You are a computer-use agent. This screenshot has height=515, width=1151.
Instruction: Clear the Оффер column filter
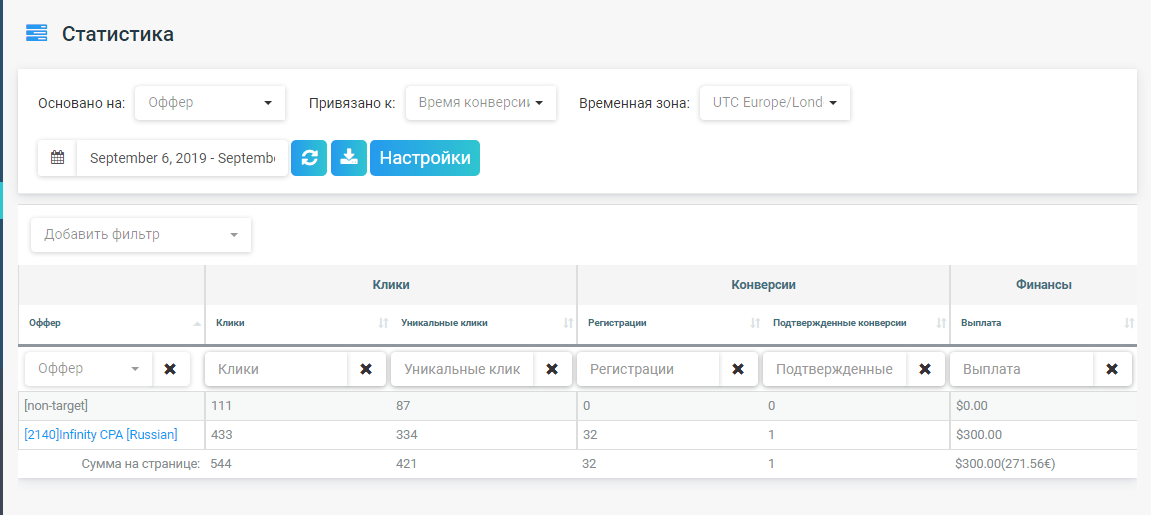(170, 369)
